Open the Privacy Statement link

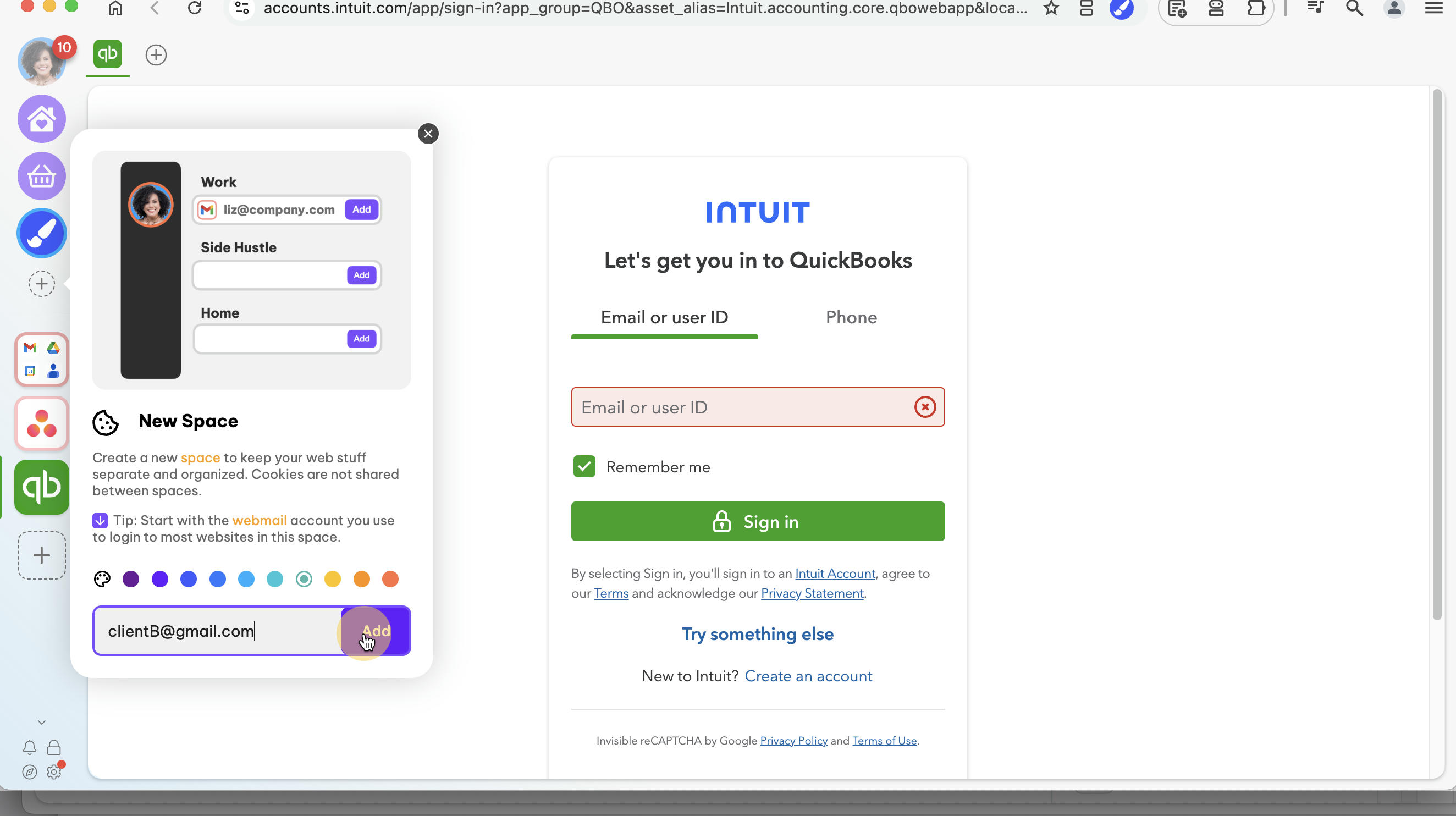coord(812,593)
